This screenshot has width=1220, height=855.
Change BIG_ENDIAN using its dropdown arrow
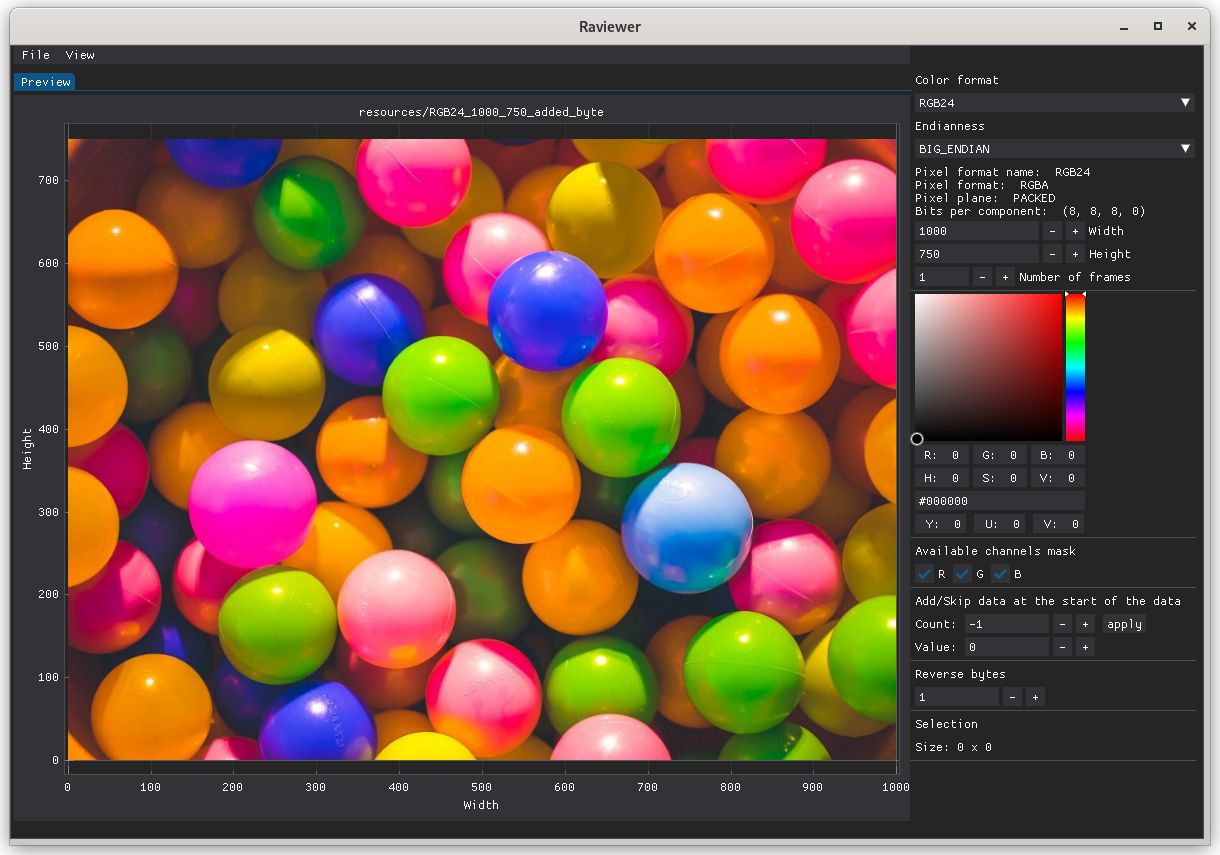[x=1185, y=148]
